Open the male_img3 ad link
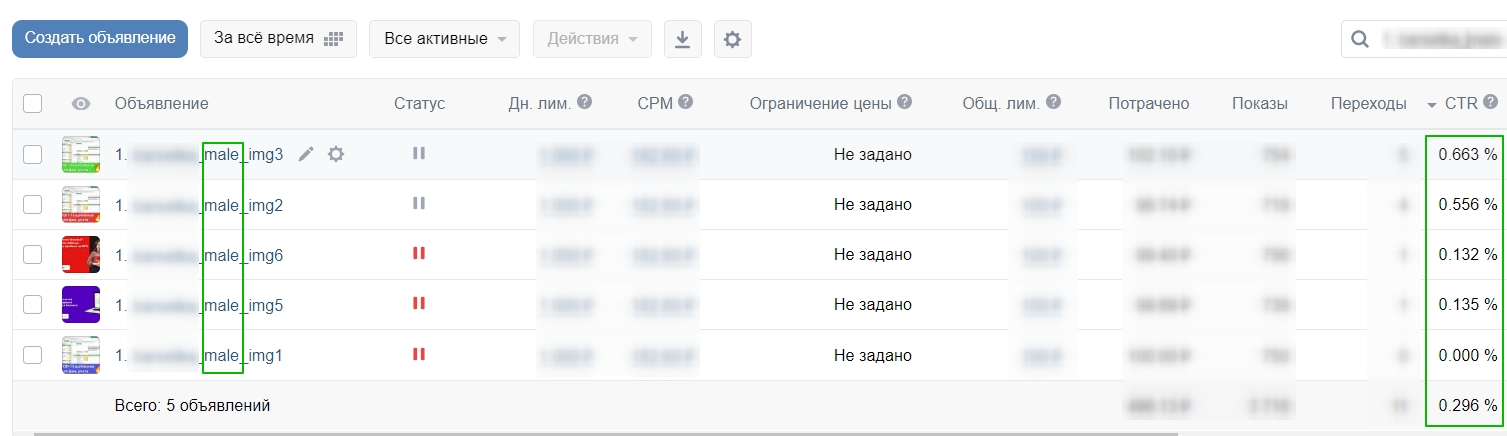The image size is (1507, 436). pos(199,154)
